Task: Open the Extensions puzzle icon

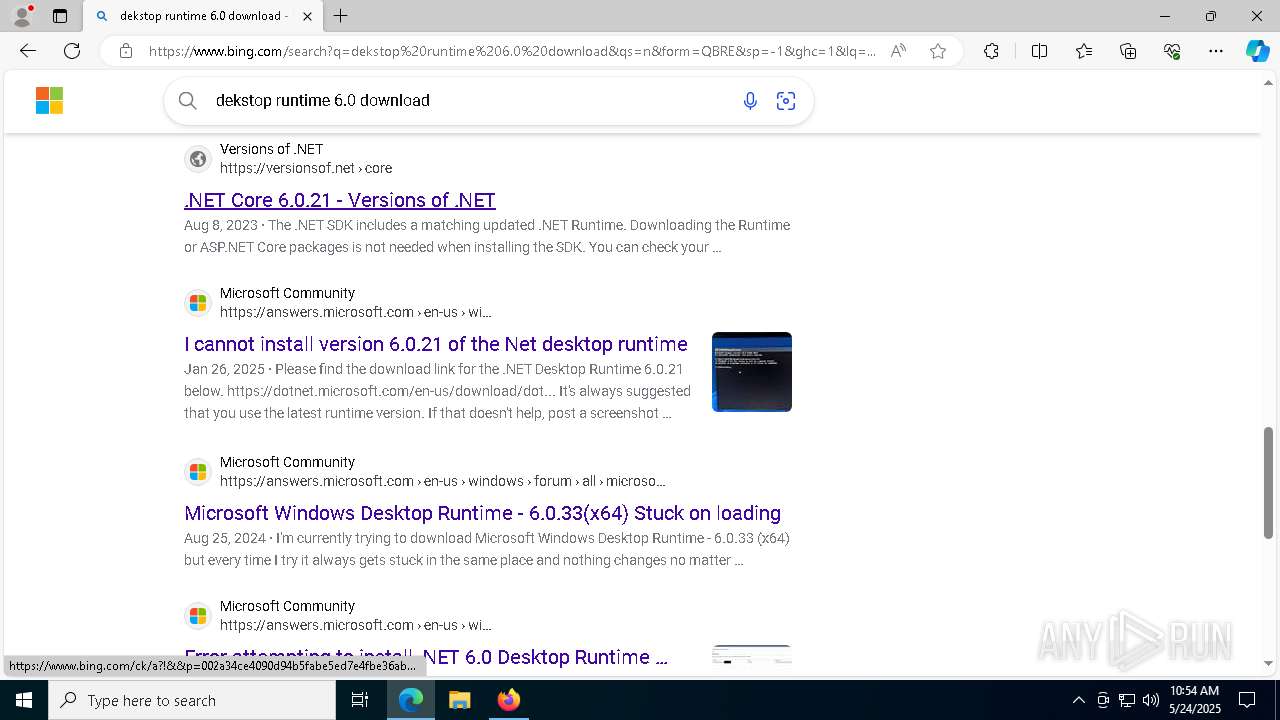Action: [991, 51]
